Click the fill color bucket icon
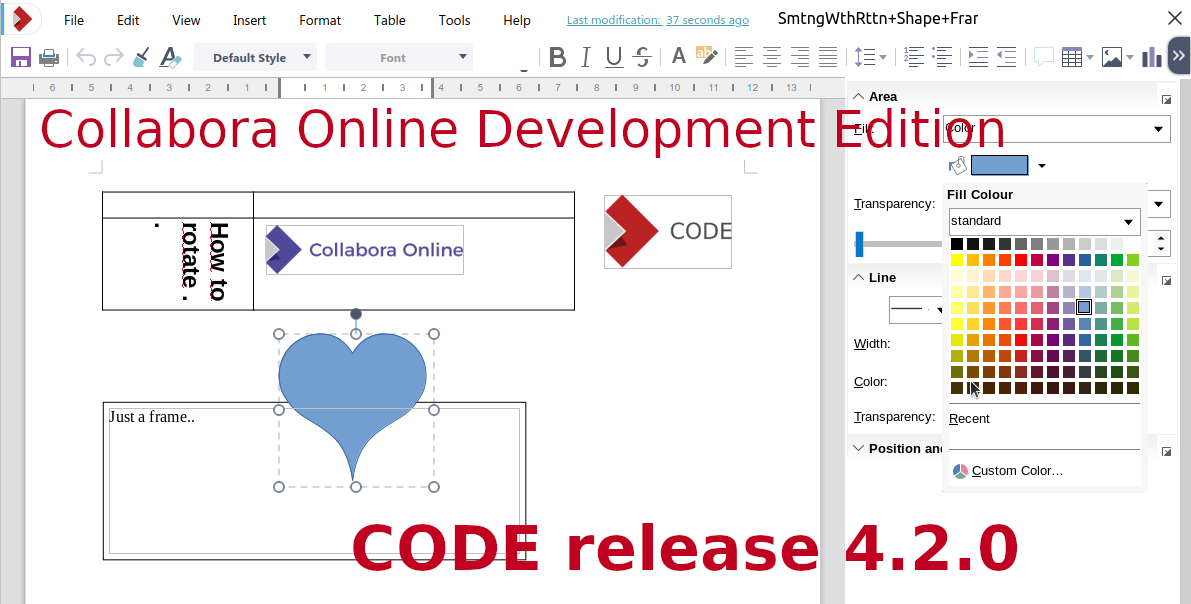The width and height of the screenshot is (1191, 604). (x=958, y=165)
